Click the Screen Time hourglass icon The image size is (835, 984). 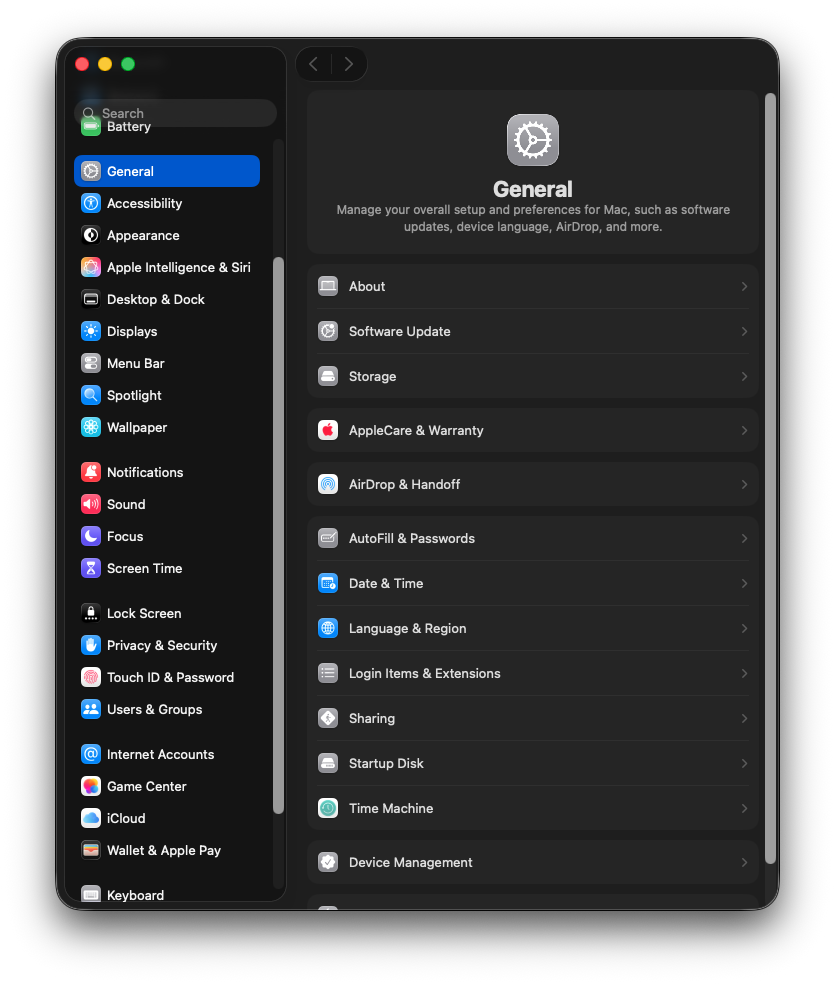tap(91, 569)
